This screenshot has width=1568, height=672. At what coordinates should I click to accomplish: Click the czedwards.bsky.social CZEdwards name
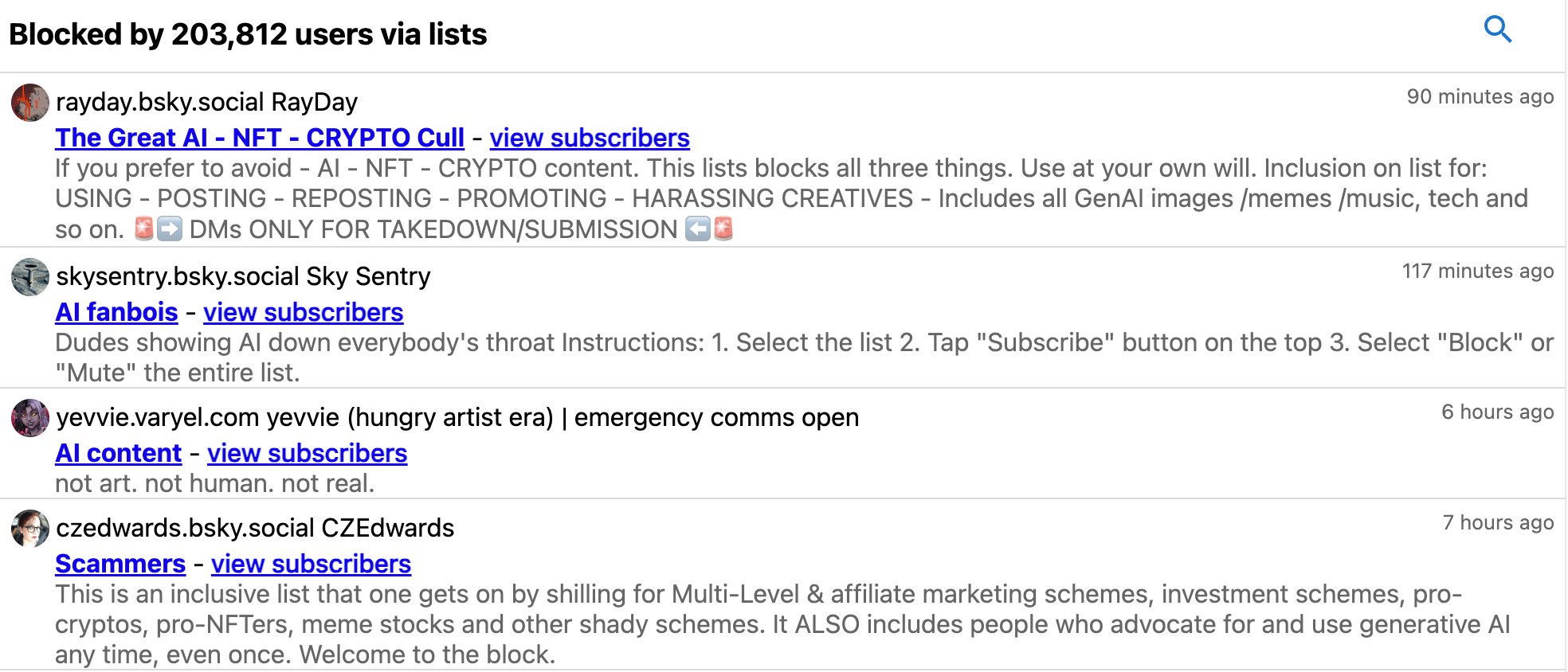[255, 528]
